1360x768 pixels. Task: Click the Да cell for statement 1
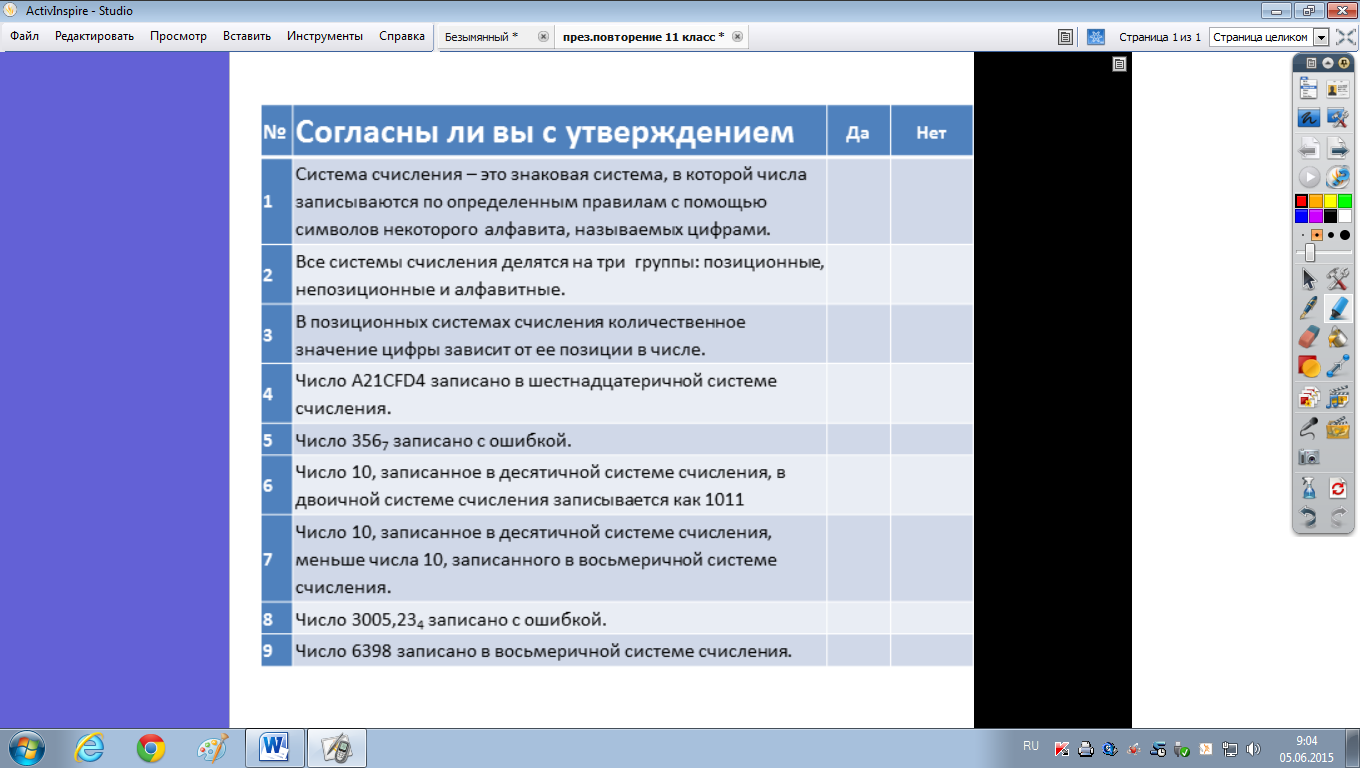[859, 201]
